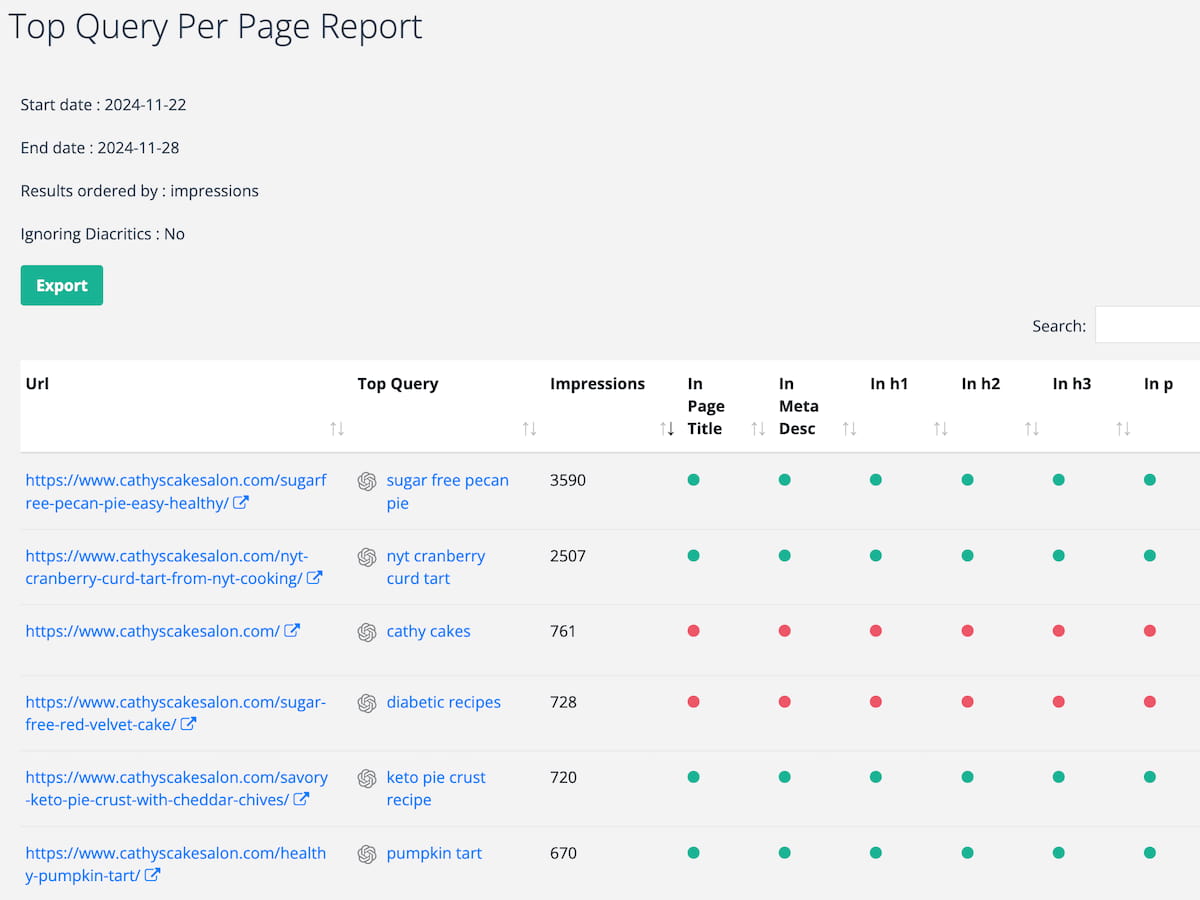Click the Impressions column header
Screen dimensions: 1200x900
click(597, 384)
